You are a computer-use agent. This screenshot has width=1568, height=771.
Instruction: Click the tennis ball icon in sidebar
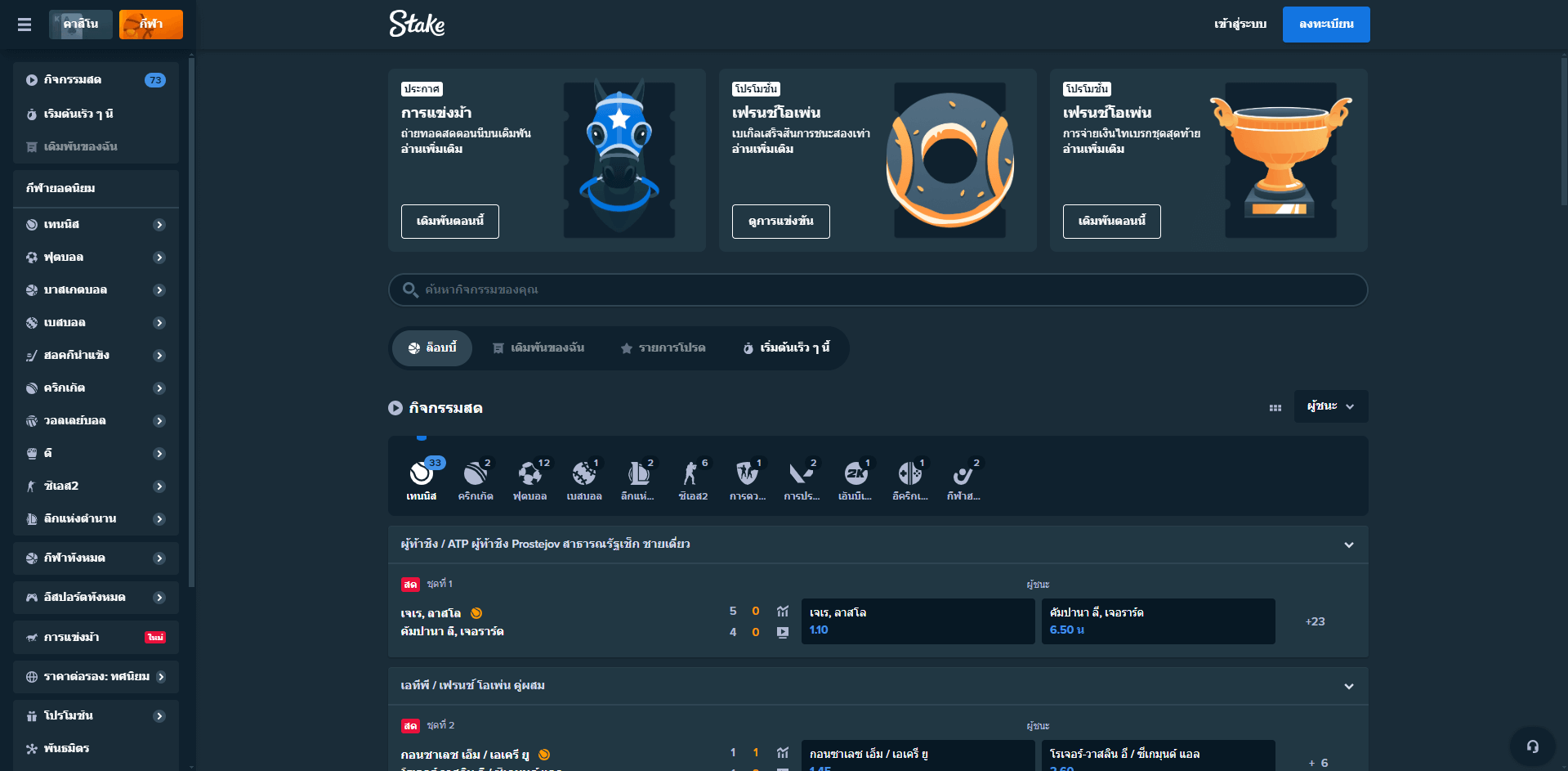coord(32,225)
